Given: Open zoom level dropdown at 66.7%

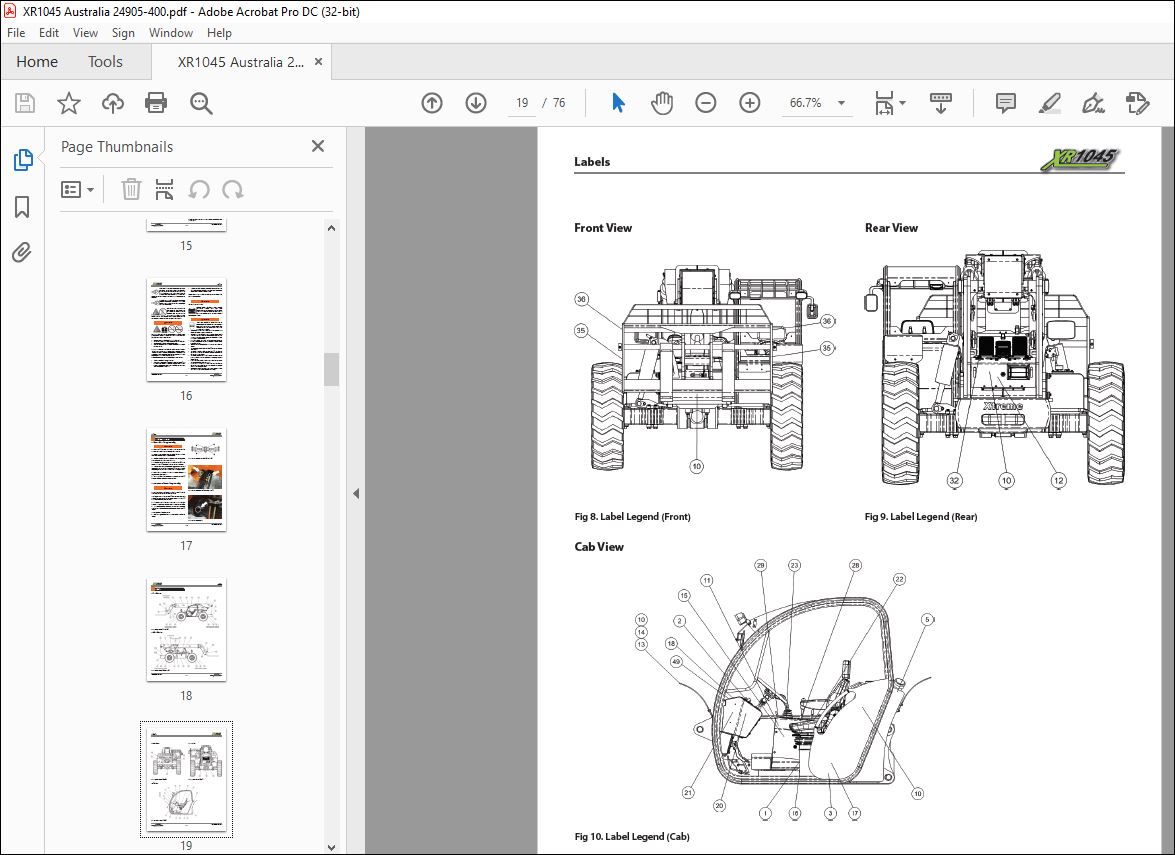Looking at the screenshot, I should [842, 103].
